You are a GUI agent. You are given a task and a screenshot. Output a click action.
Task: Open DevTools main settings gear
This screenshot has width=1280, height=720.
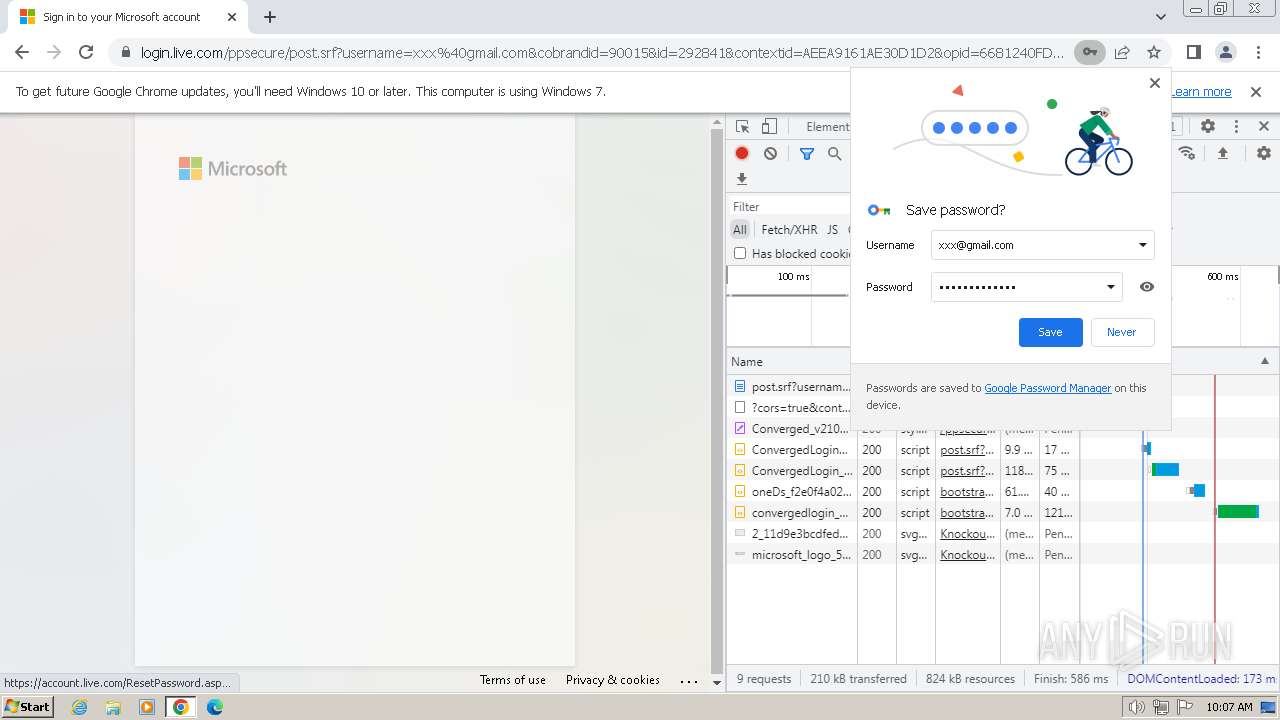click(x=1208, y=127)
